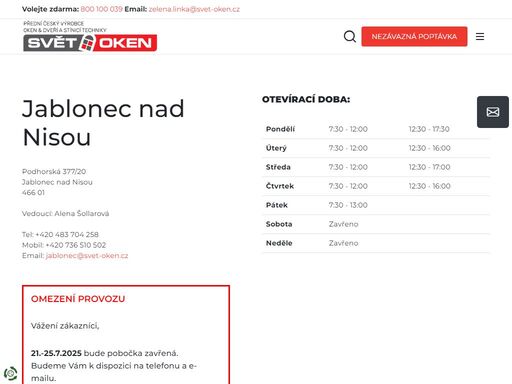Click the address line Podhorská 377/20
Viewport: 512px width, 384px height.
click(x=54, y=171)
